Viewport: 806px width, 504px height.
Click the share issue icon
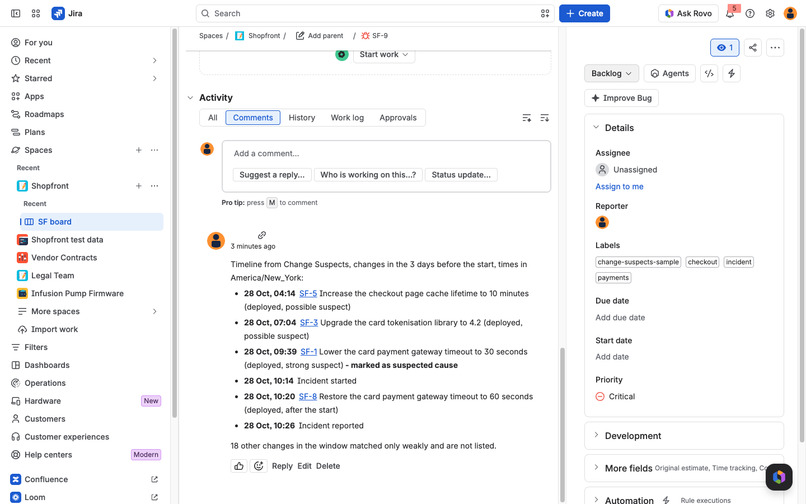click(753, 48)
